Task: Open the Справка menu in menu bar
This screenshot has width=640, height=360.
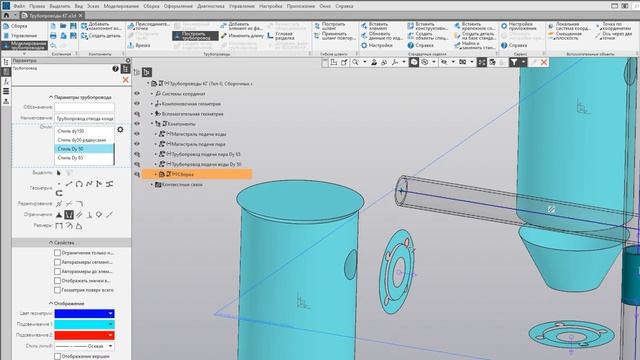Action: click(x=344, y=6)
